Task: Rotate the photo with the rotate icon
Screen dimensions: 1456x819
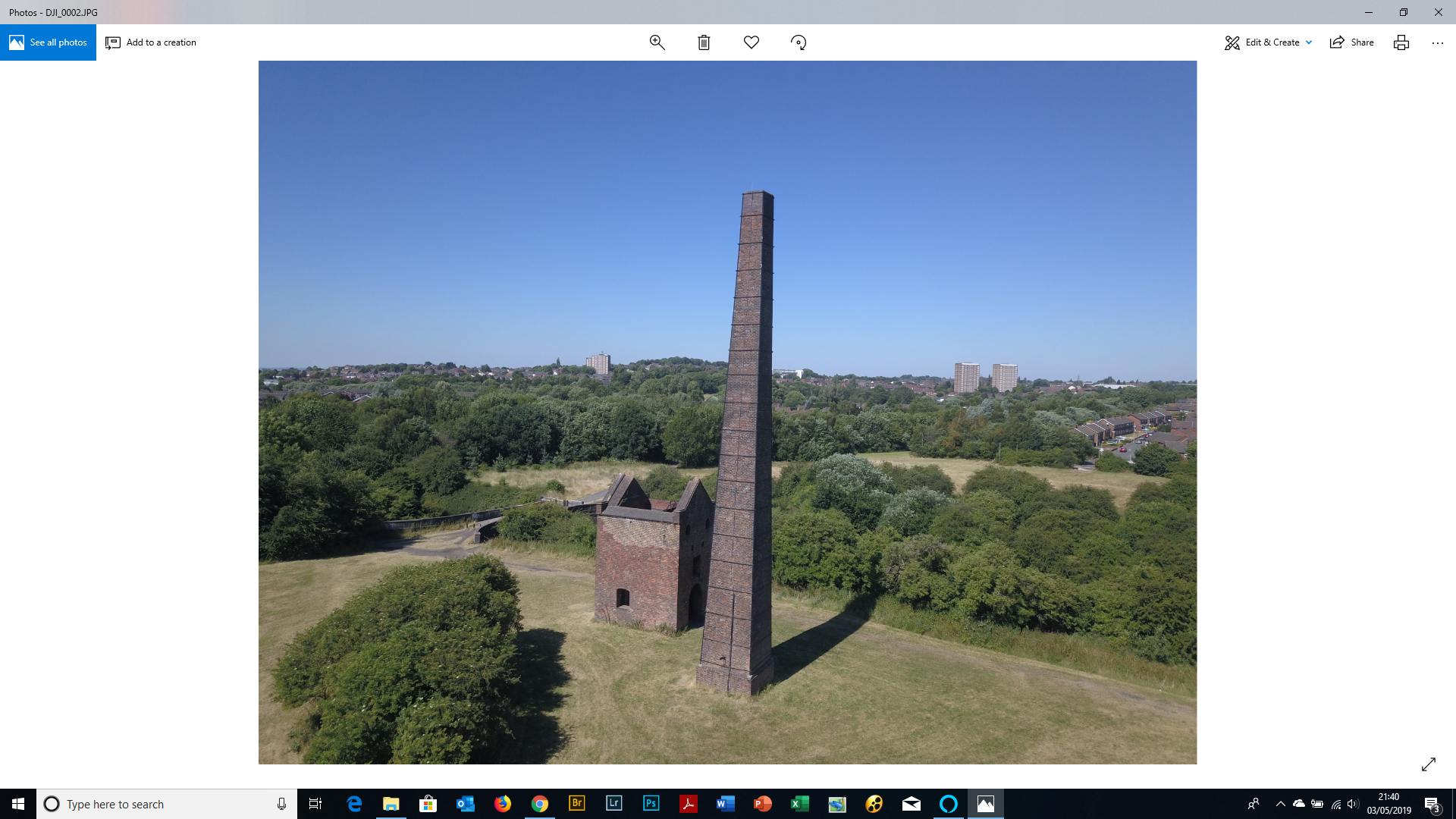Action: point(799,42)
